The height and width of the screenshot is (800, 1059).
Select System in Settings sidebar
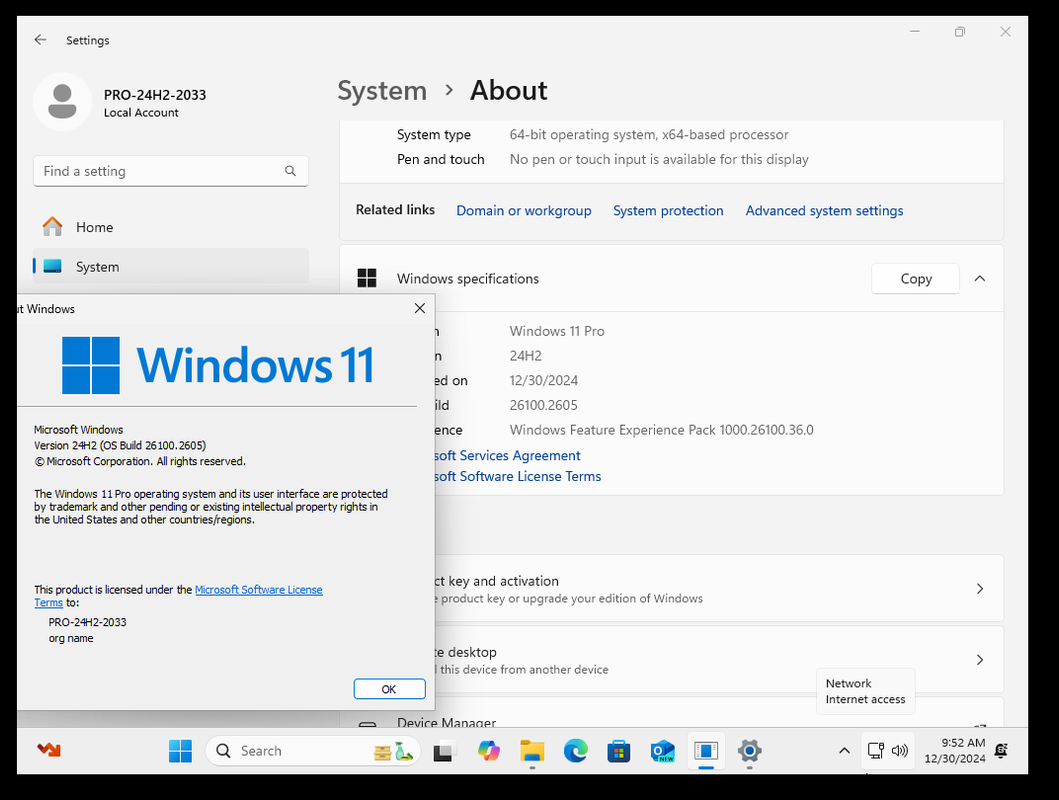coord(171,266)
